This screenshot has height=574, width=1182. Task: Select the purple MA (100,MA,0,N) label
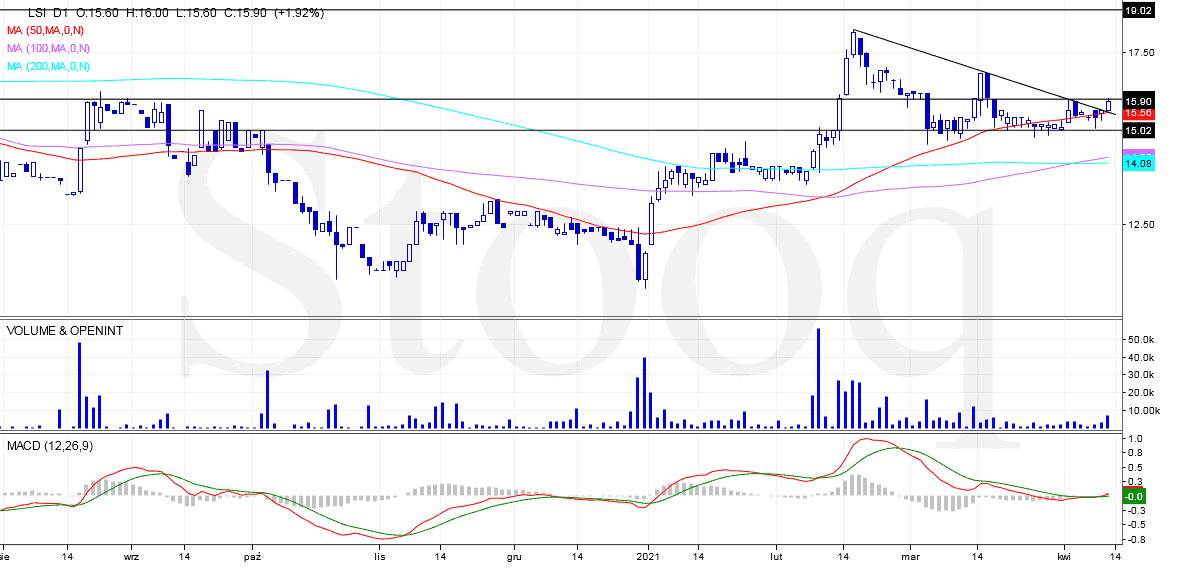(x=49, y=48)
